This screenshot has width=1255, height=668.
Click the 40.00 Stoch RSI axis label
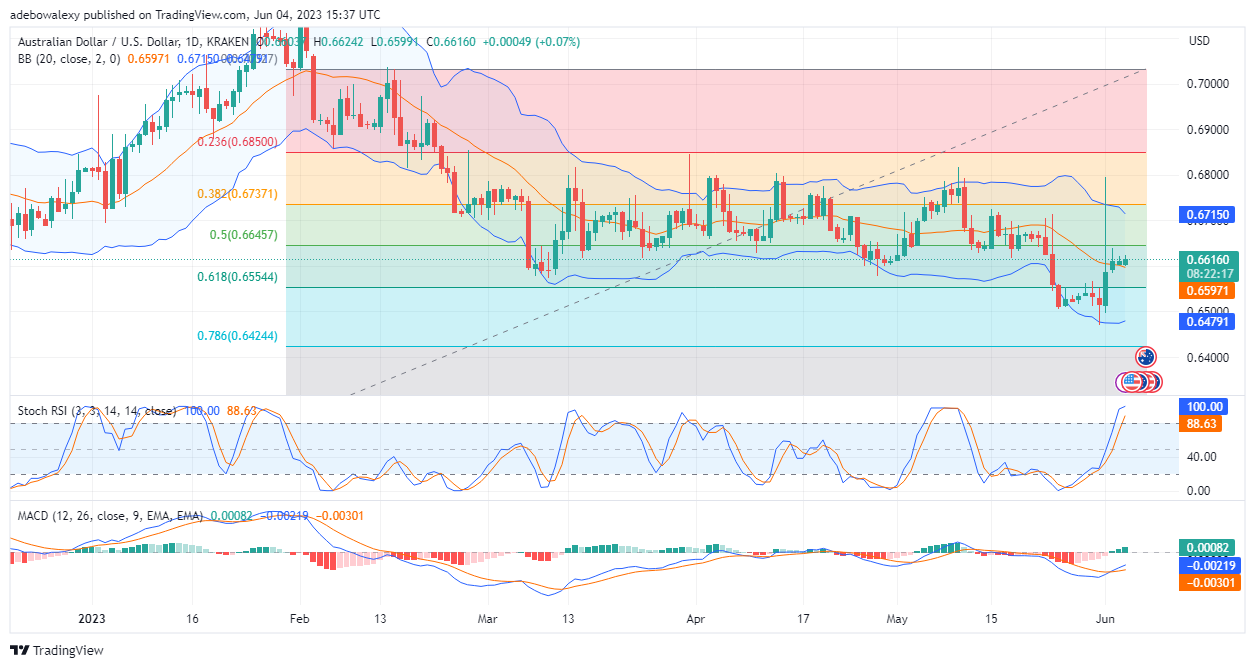(1203, 457)
